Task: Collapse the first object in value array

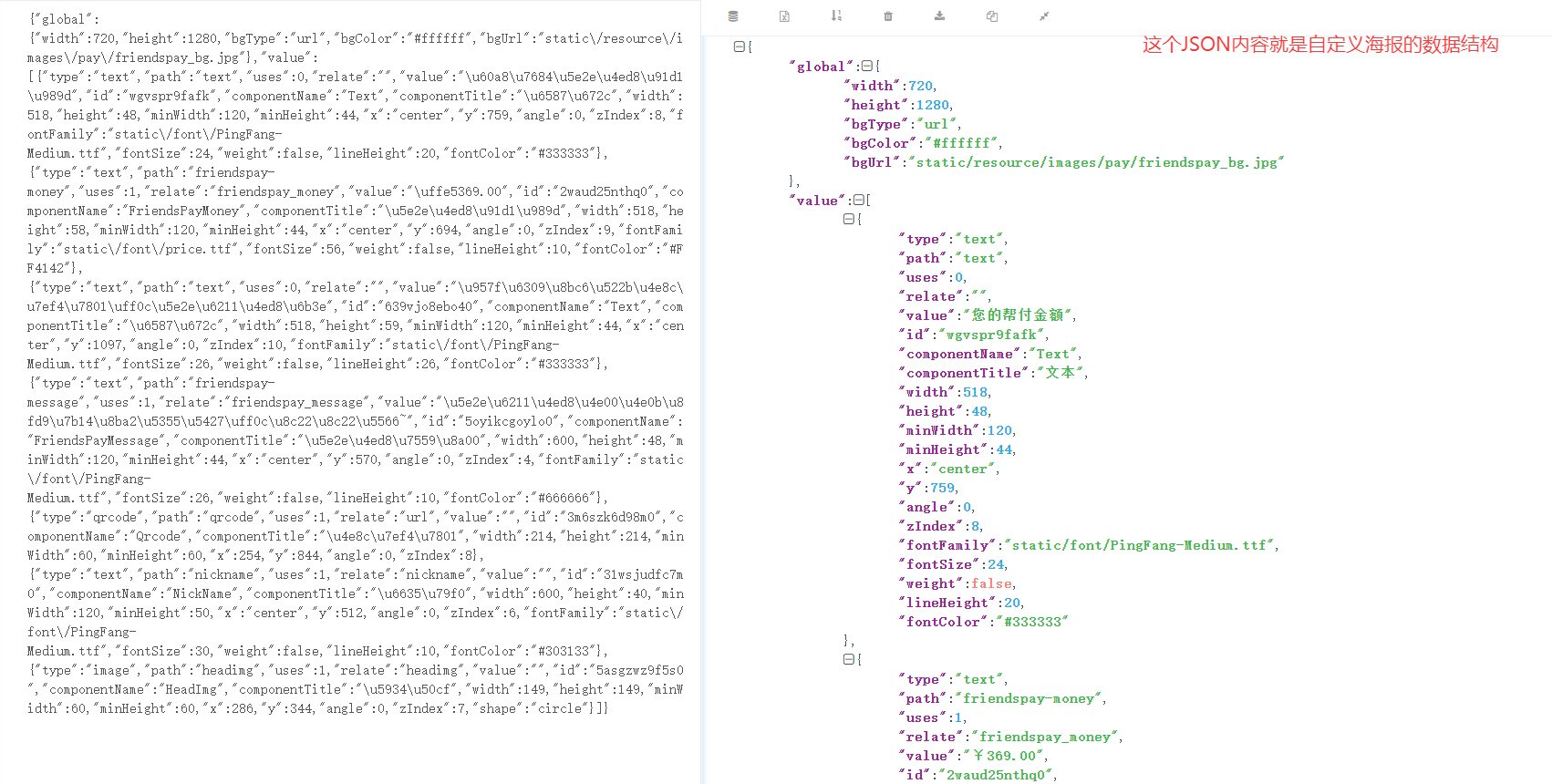Action: point(848,220)
